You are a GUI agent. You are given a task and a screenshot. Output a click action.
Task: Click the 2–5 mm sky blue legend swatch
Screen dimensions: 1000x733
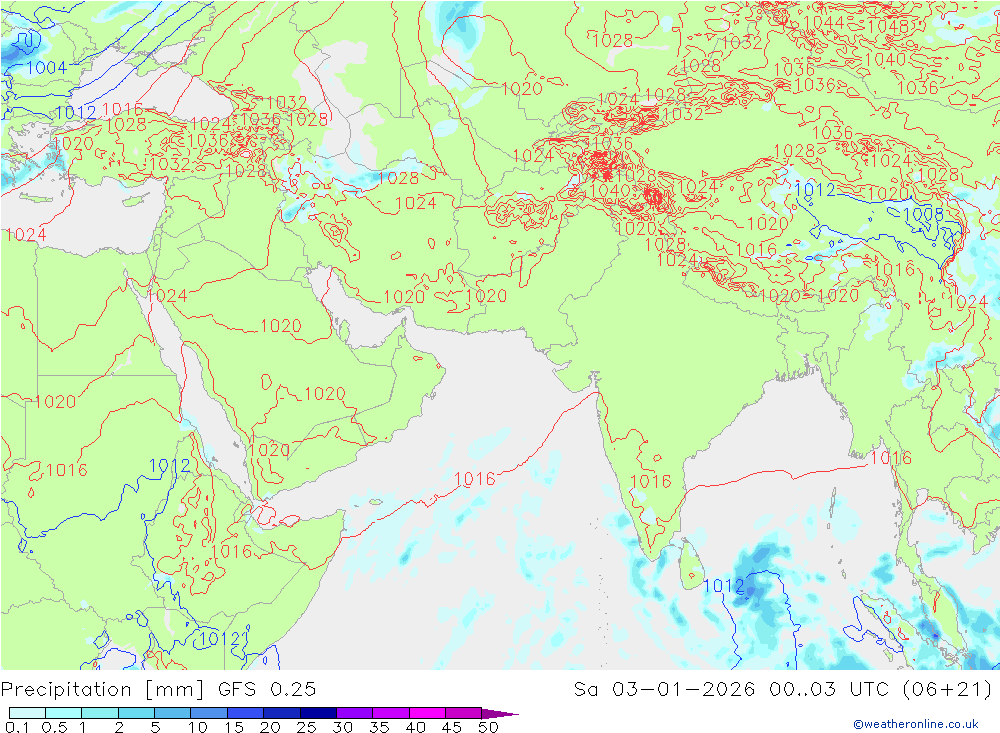pyautogui.click(x=136, y=713)
